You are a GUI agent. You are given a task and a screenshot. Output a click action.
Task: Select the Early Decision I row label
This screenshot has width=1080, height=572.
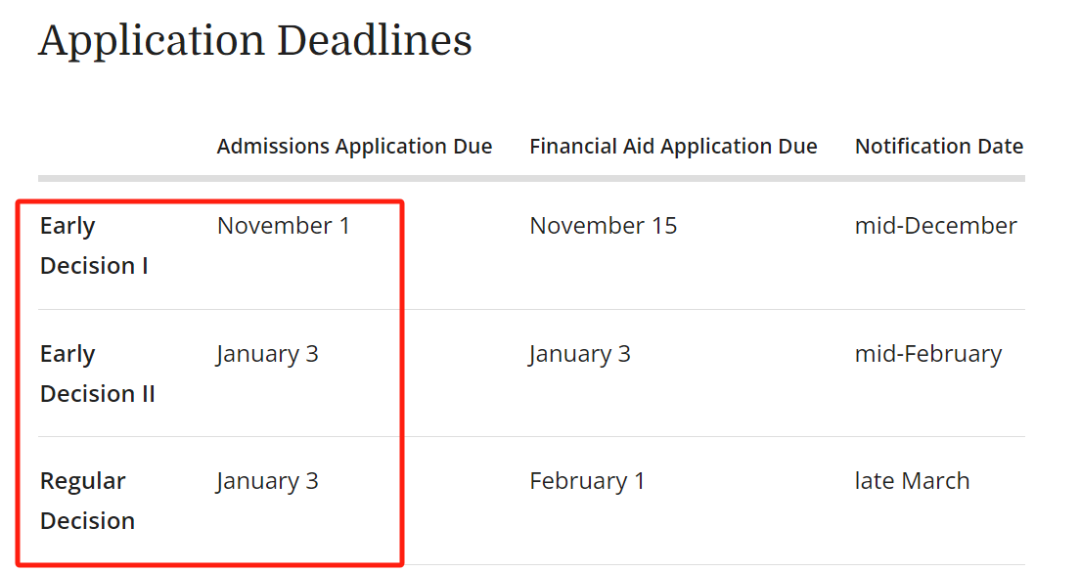tap(94, 245)
